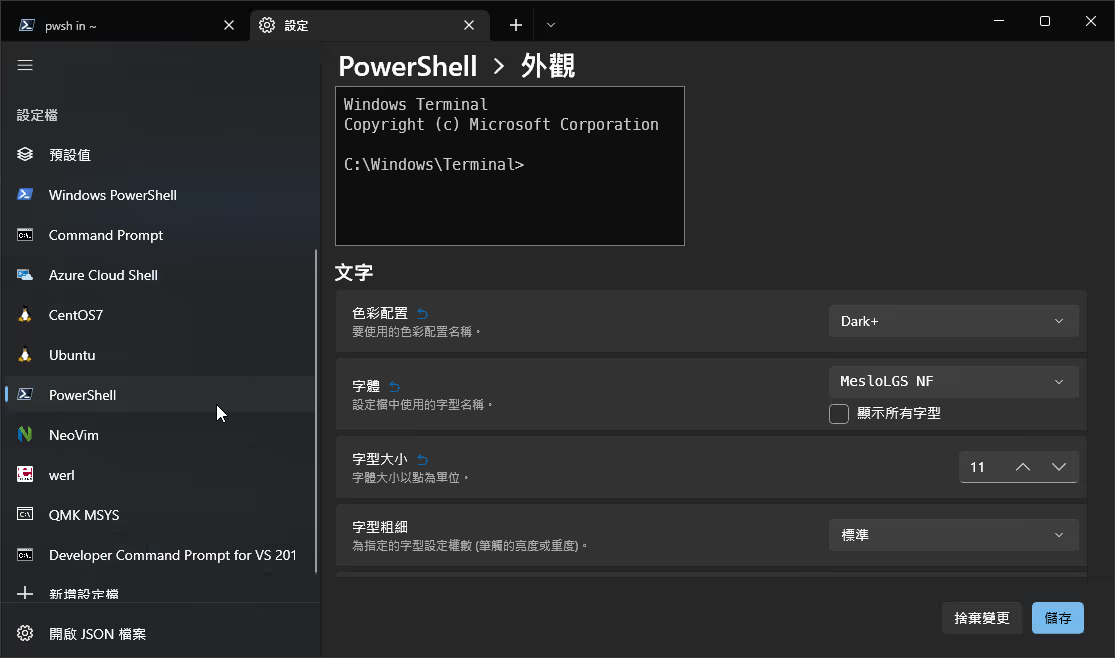This screenshot has width=1115, height=658.
Task: Open the 標準 font weight dropdown
Action: pyautogui.click(x=952, y=534)
